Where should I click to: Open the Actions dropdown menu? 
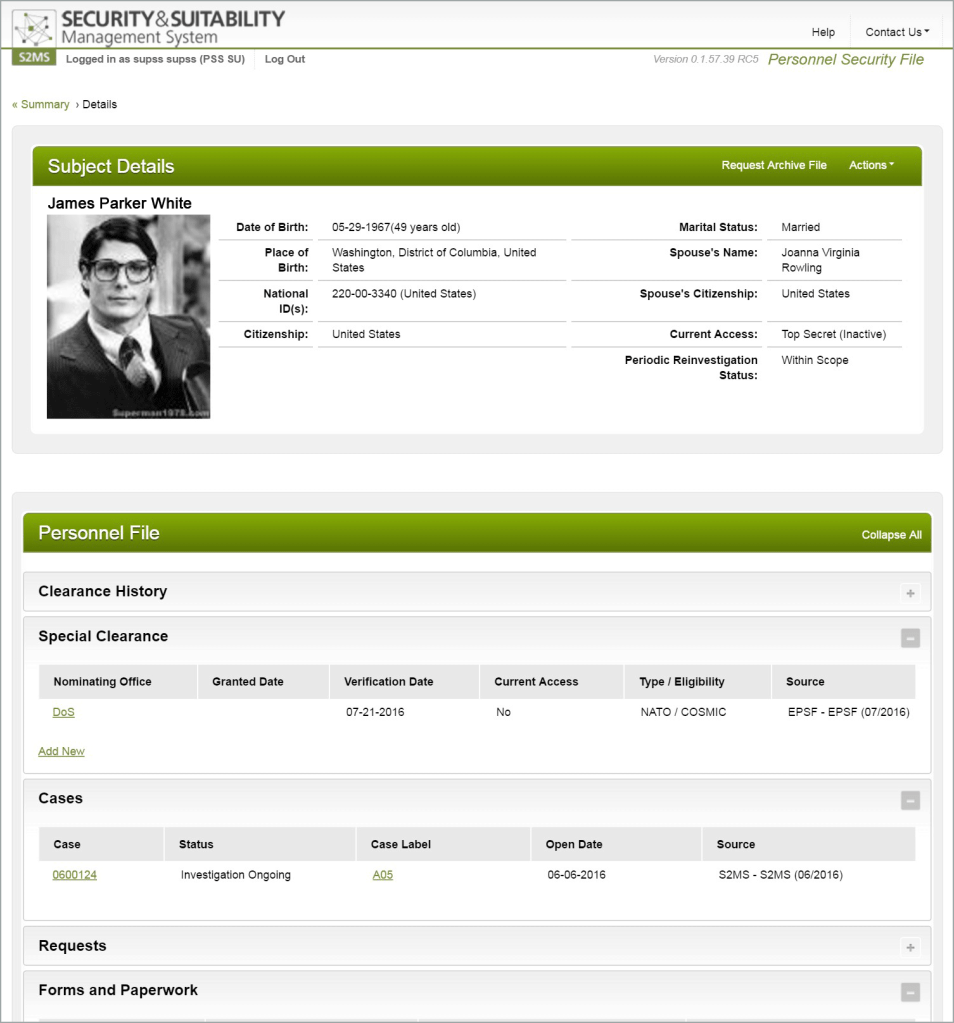(871, 166)
